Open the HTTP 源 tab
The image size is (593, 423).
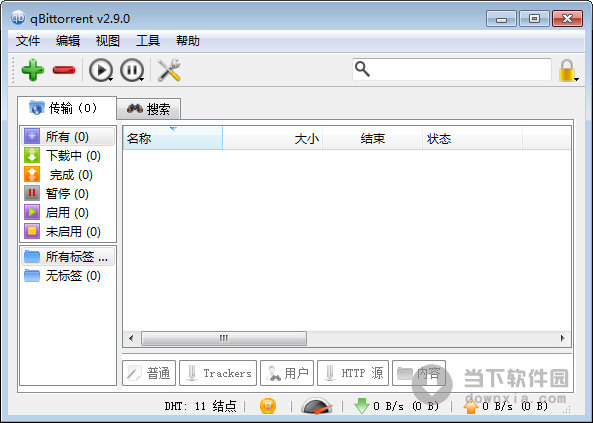[x=353, y=373]
